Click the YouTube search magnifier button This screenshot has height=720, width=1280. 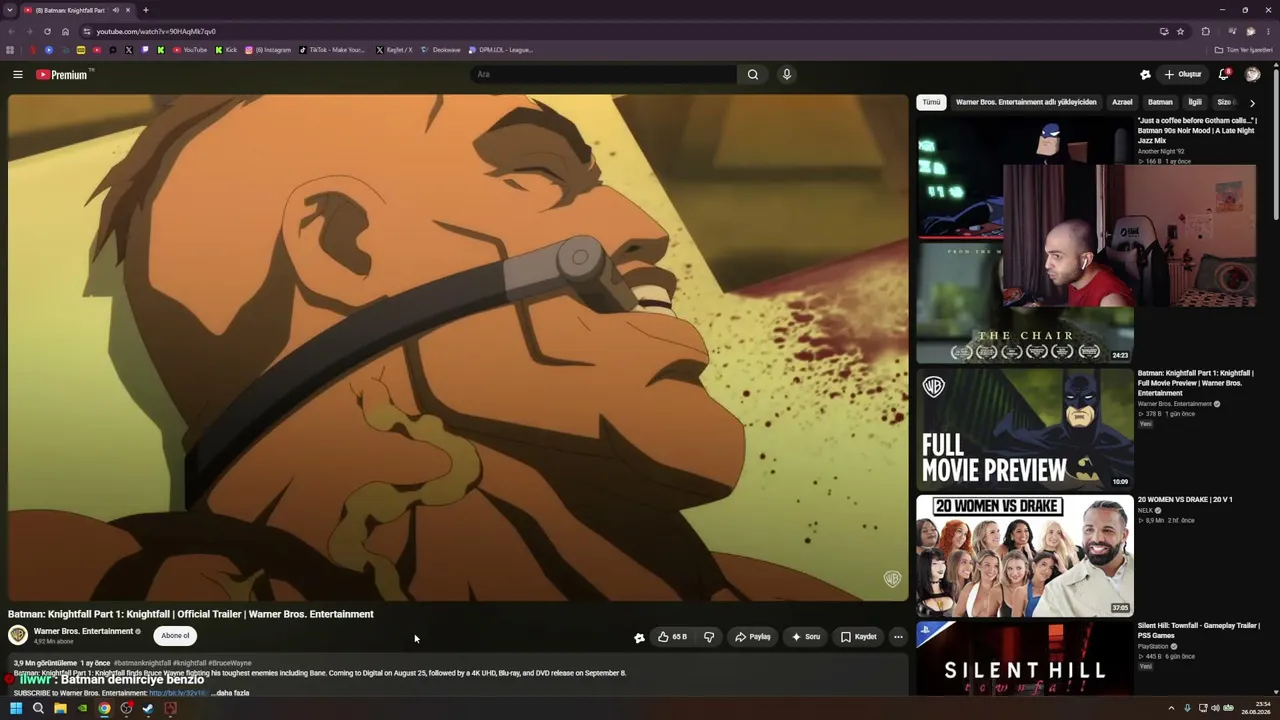coord(753,74)
